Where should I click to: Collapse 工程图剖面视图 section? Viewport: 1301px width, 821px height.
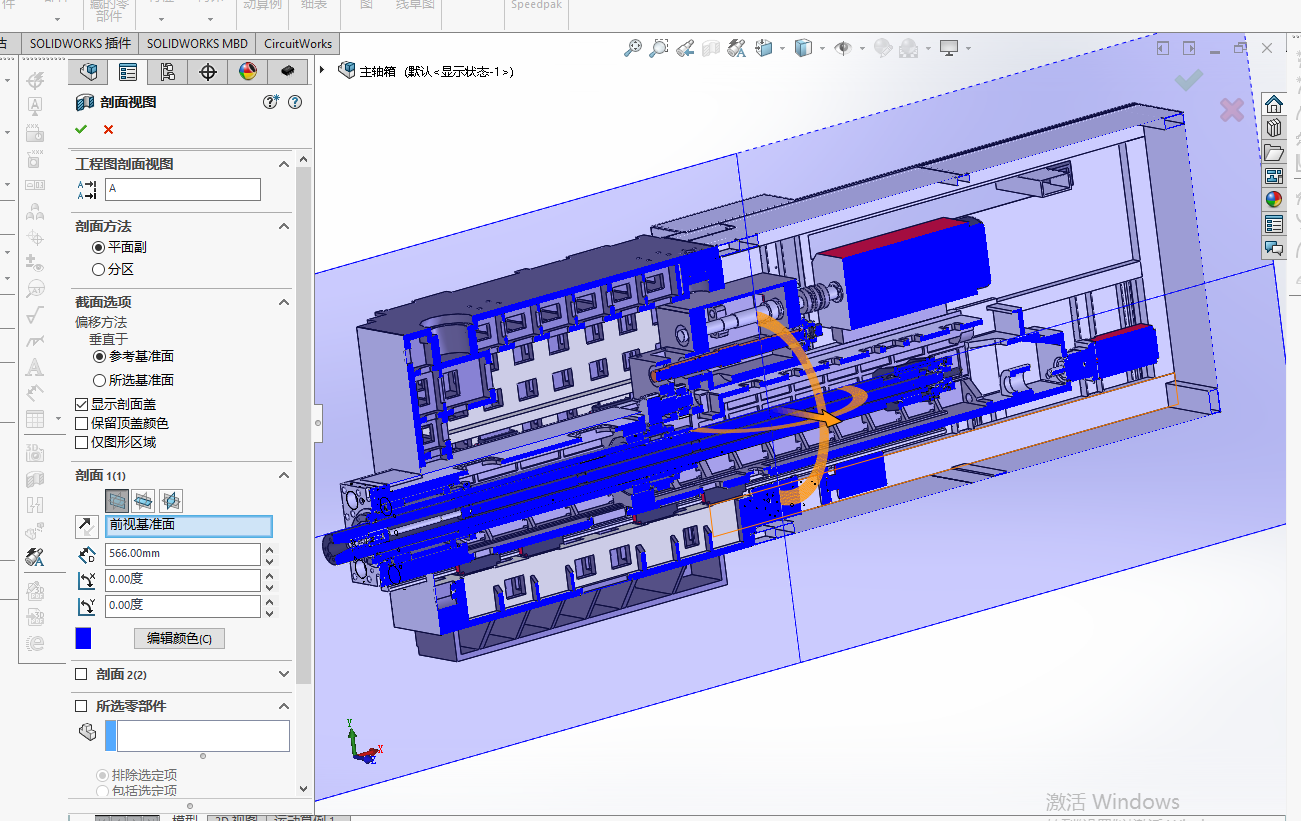284,164
